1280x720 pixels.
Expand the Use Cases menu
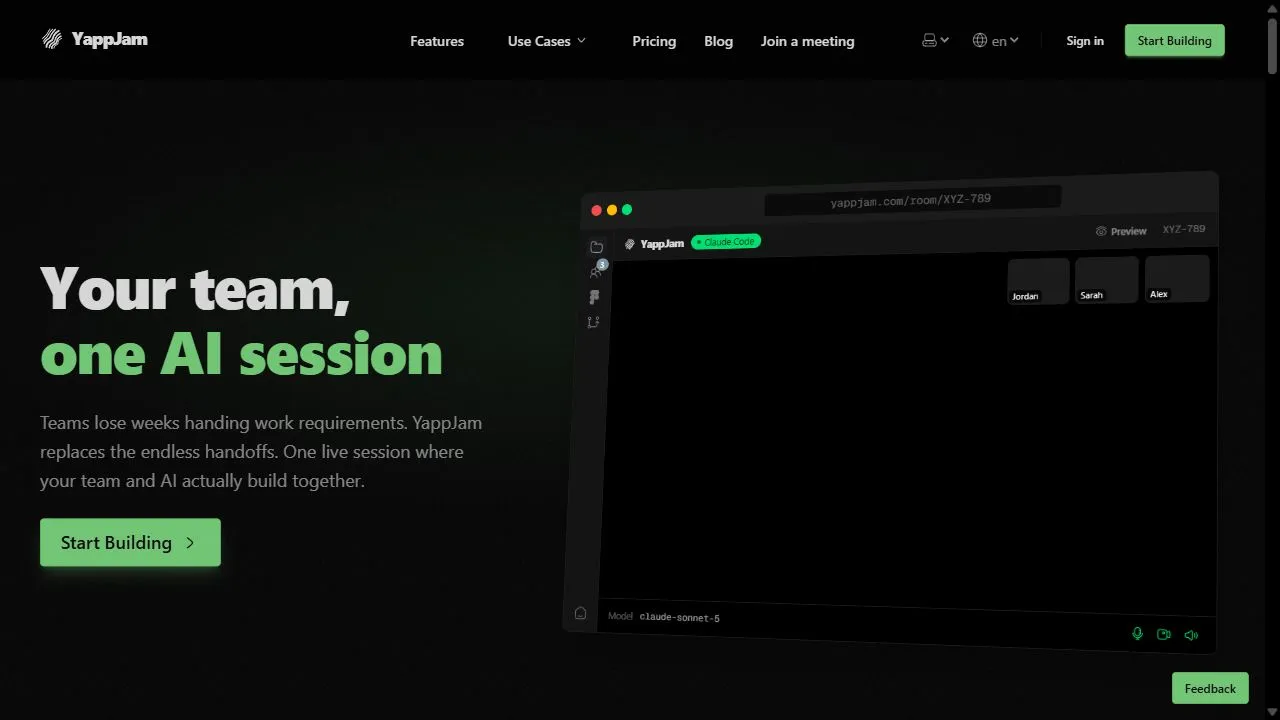click(x=546, y=41)
